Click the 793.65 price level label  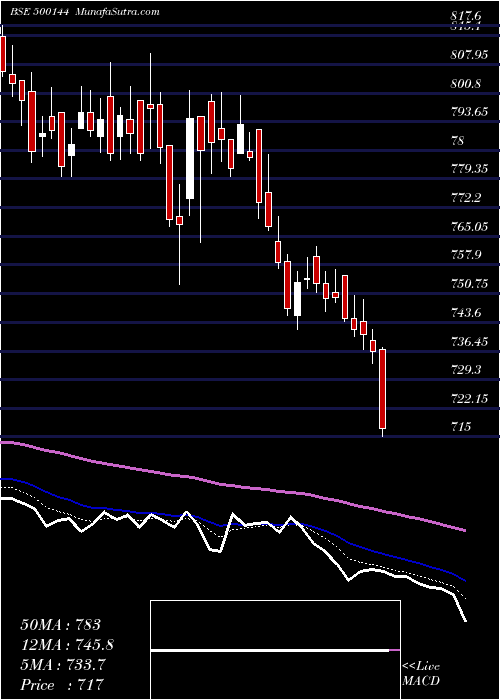(469, 112)
